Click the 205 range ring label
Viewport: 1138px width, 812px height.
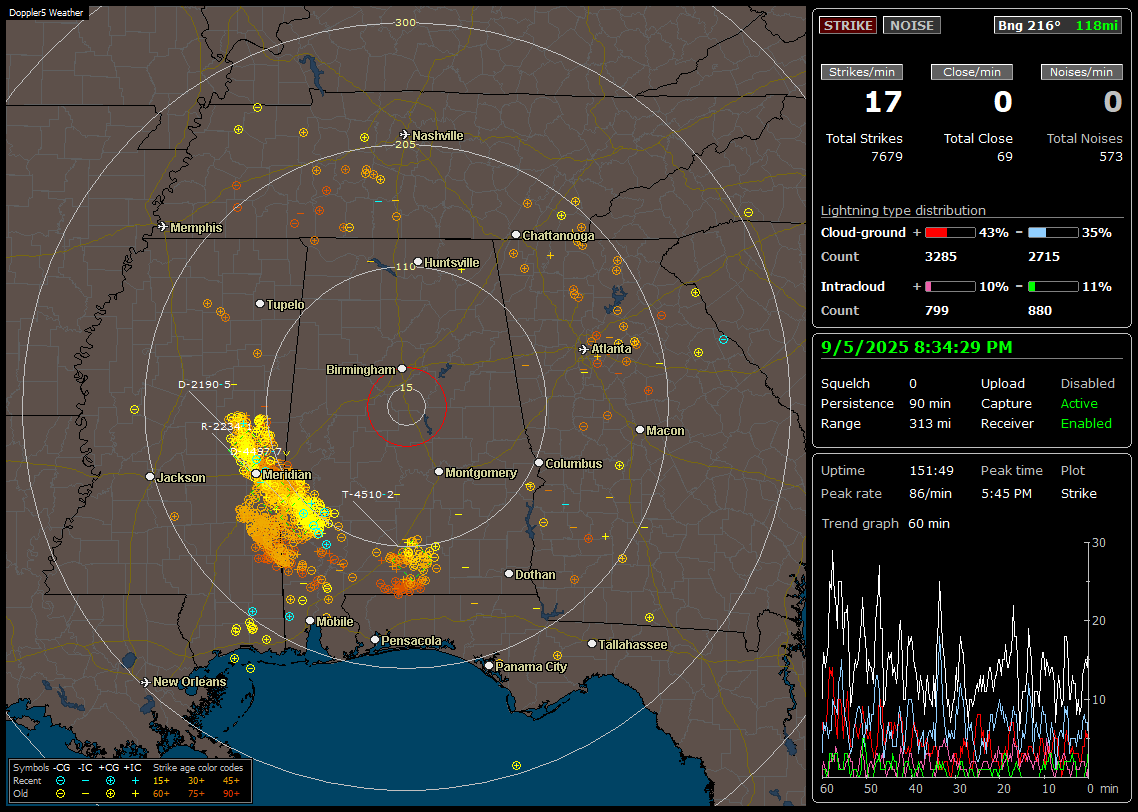point(405,144)
